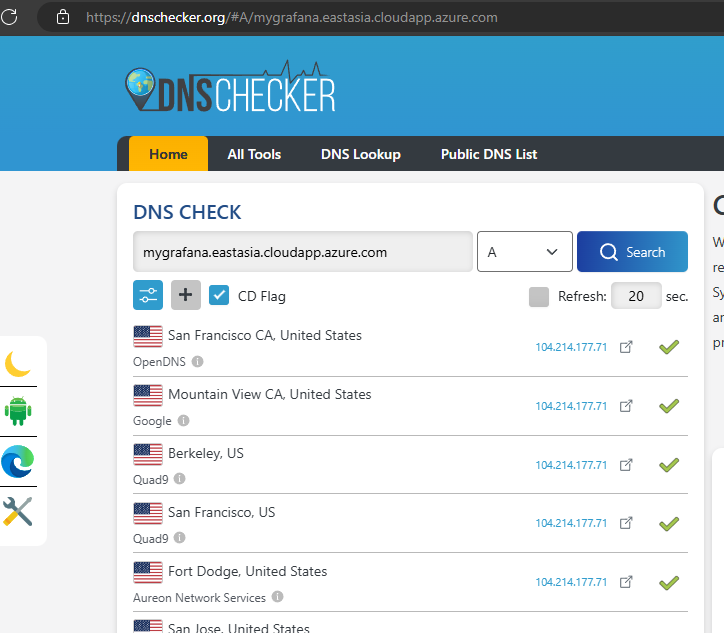
Task: Click San Francisco CA, United States text
Action: 265,335
